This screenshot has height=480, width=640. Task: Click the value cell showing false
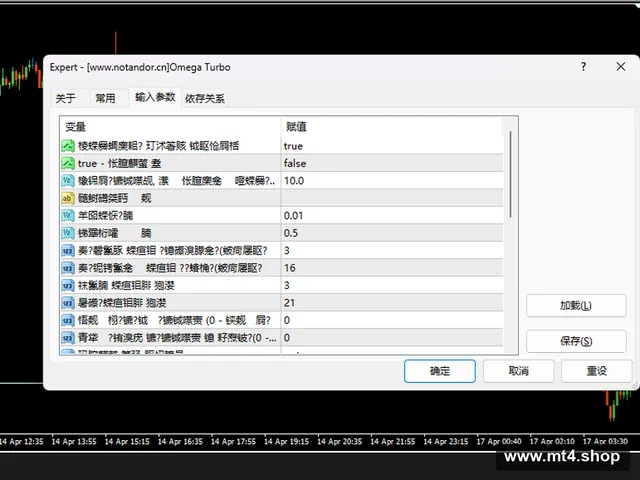pyautogui.click(x=392, y=163)
